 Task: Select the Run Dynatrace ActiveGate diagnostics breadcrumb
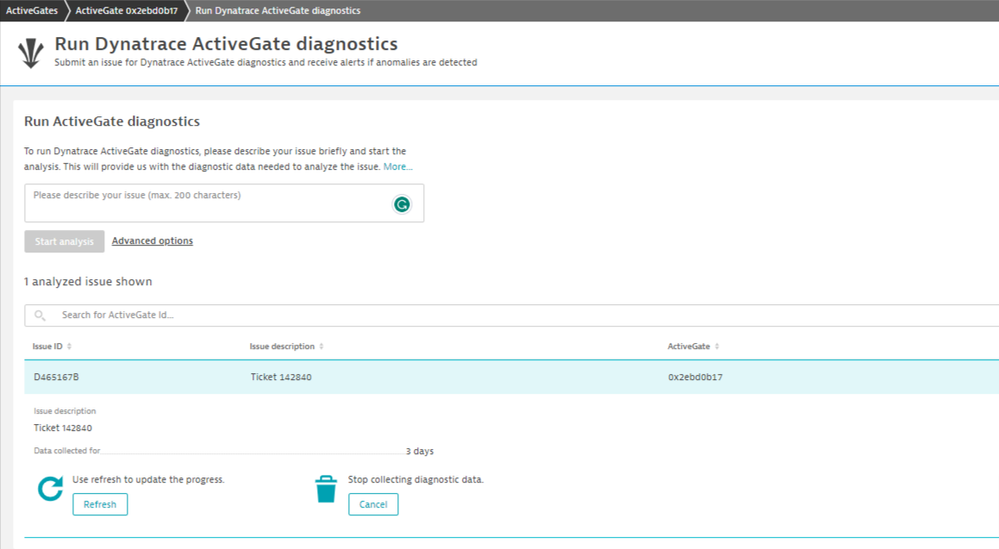(277, 10)
